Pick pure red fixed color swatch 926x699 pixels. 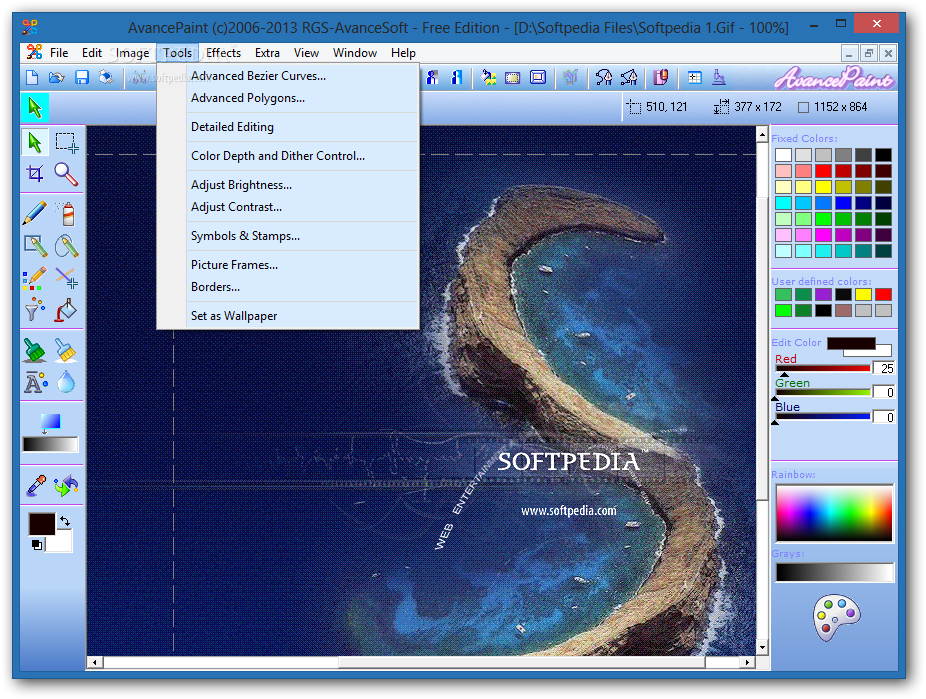coord(823,171)
